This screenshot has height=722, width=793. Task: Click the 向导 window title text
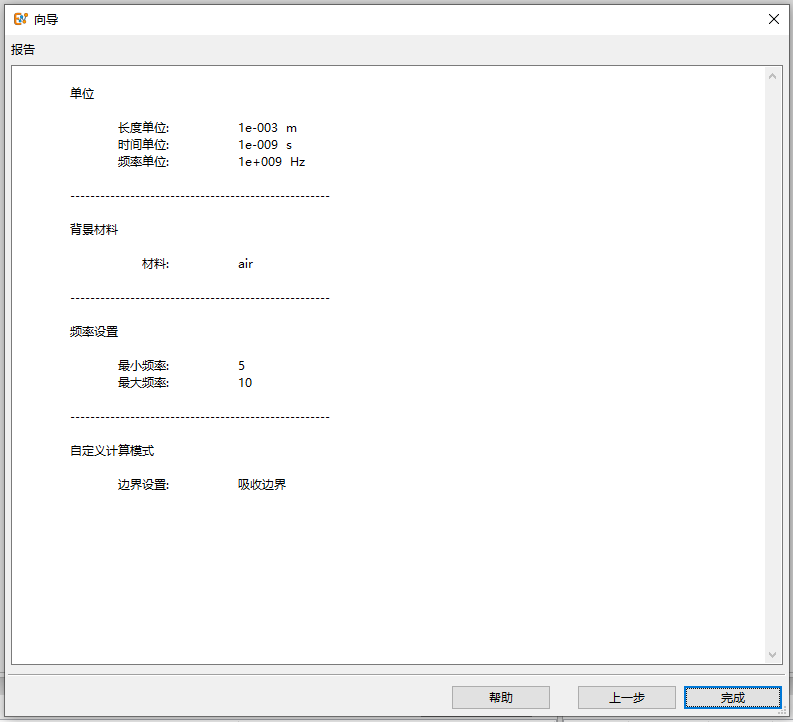click(46, 20)
